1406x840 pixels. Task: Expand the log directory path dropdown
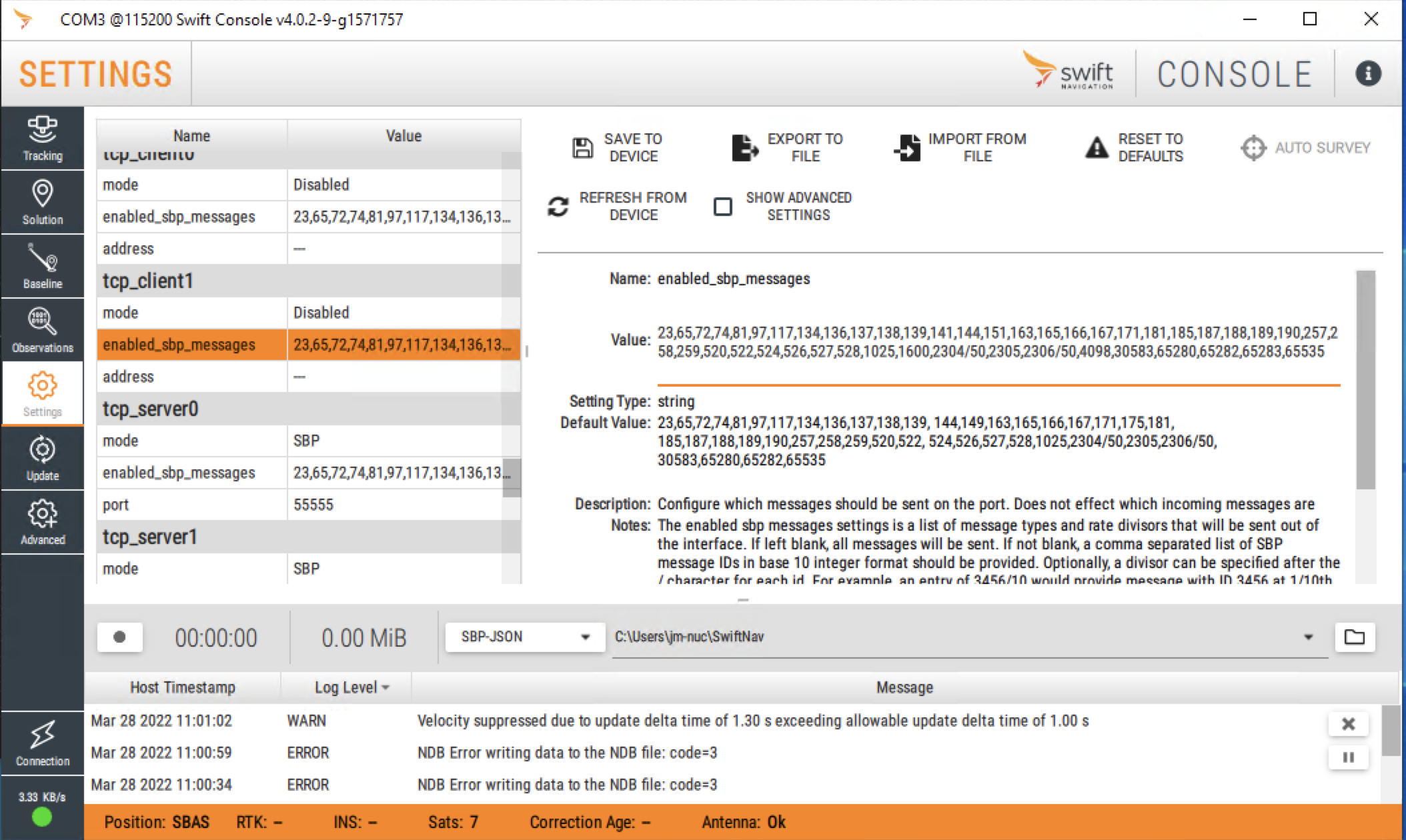point(1308,637)
